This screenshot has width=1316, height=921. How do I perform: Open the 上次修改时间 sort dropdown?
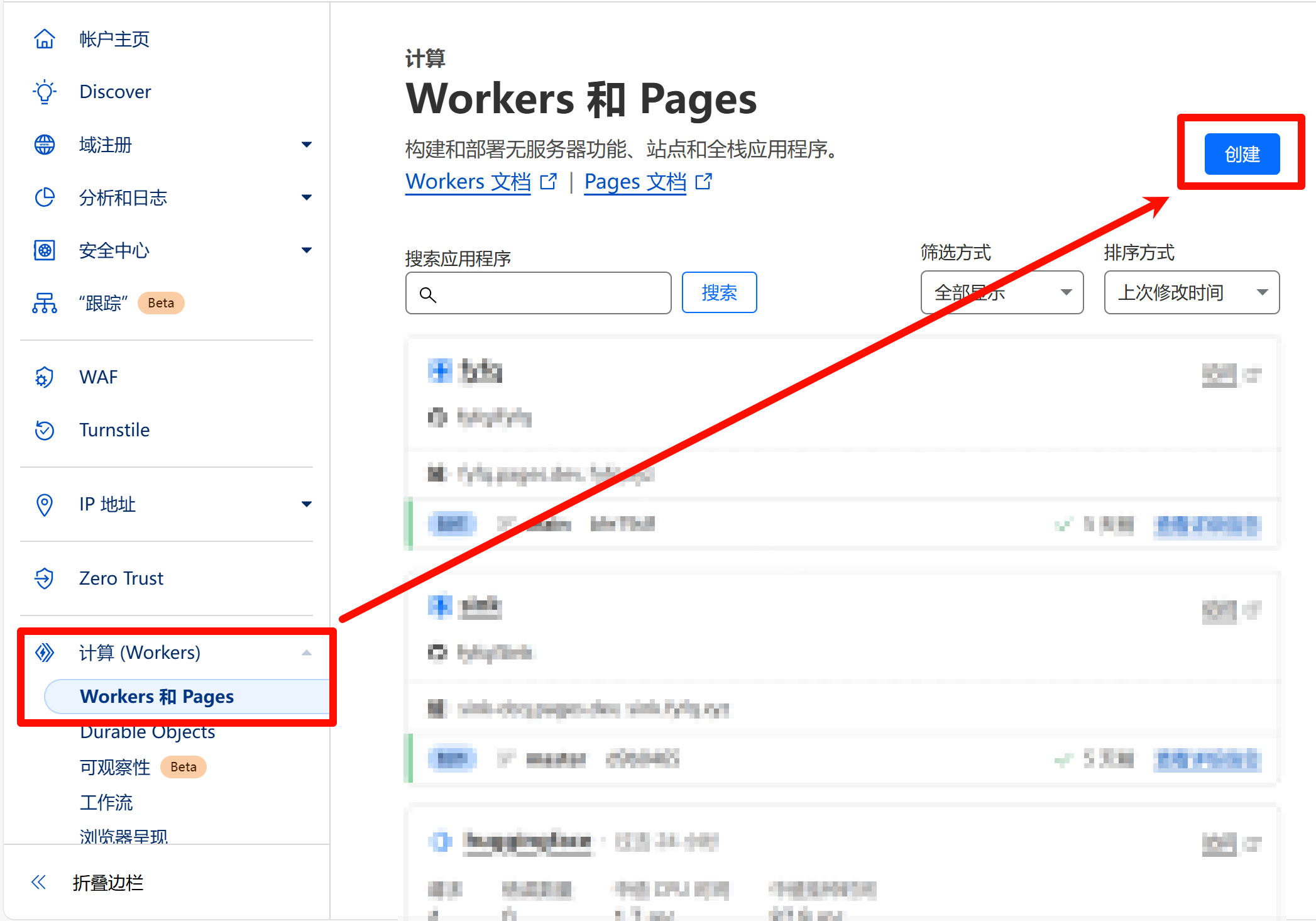1192,292
